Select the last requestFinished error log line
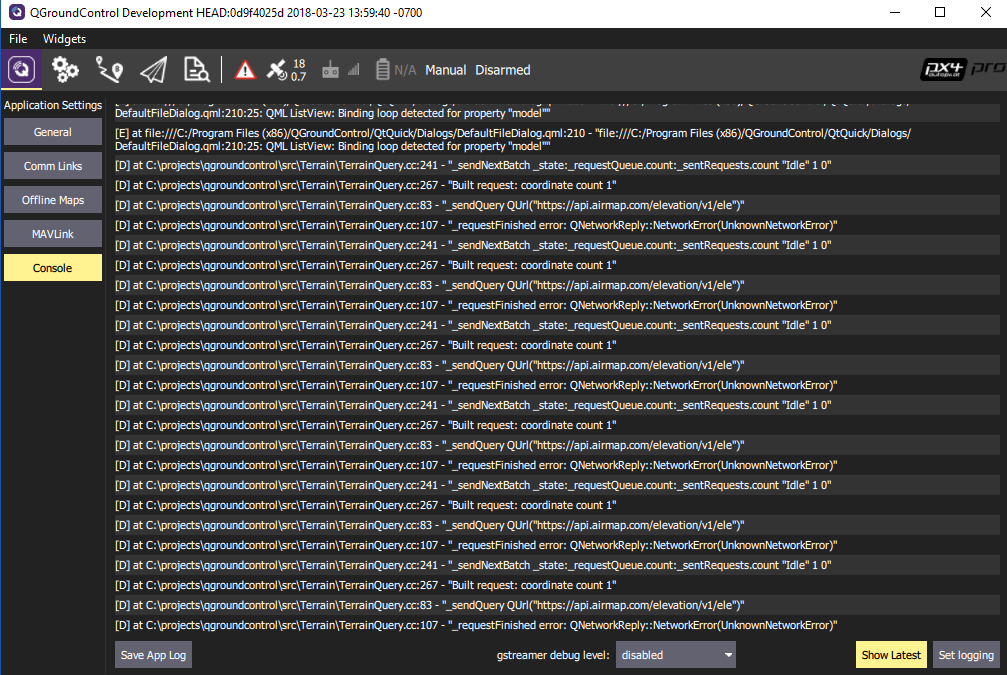Viewport: 1007px width, 675px height. coord(557,625)
